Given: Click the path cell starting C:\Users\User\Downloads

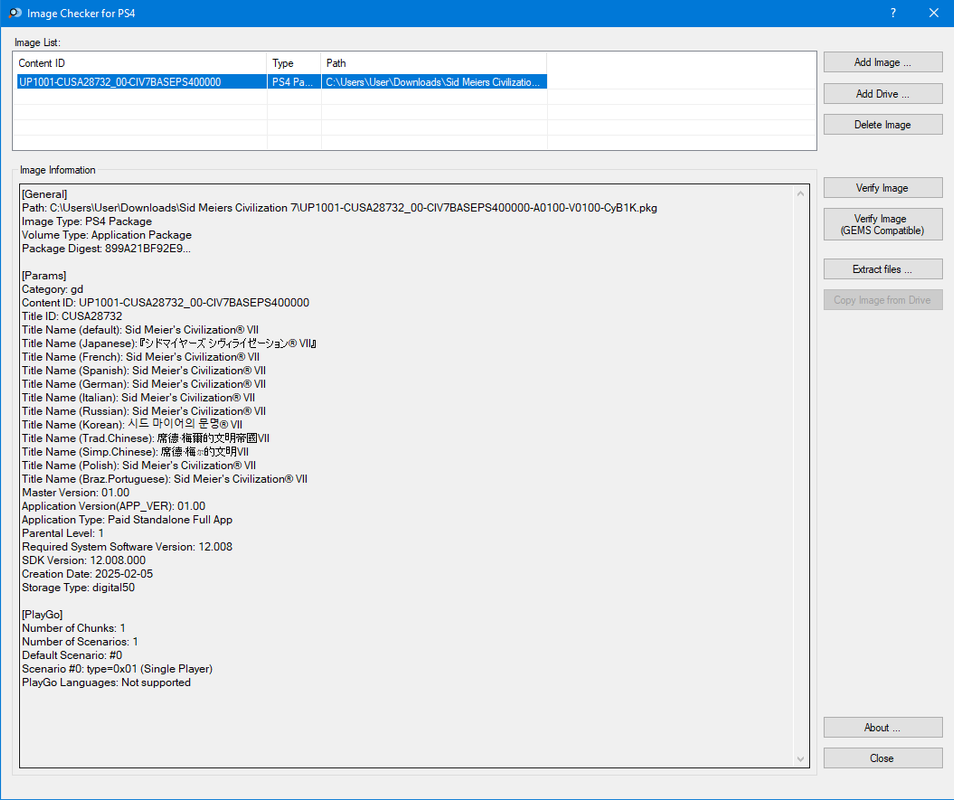Looking at the screenshot, I should point(434,82).
